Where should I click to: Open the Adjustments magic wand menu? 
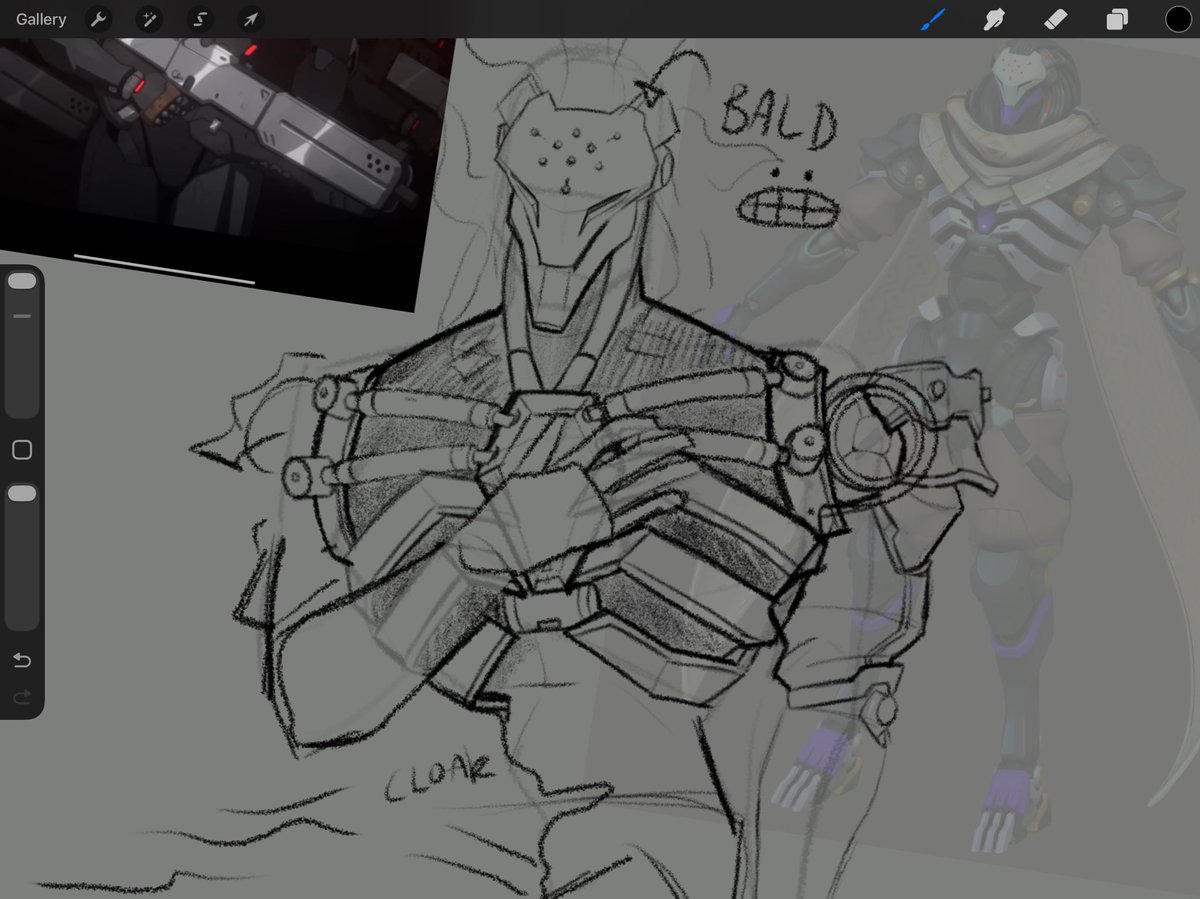pyautogui.click(x=149, y=19)
